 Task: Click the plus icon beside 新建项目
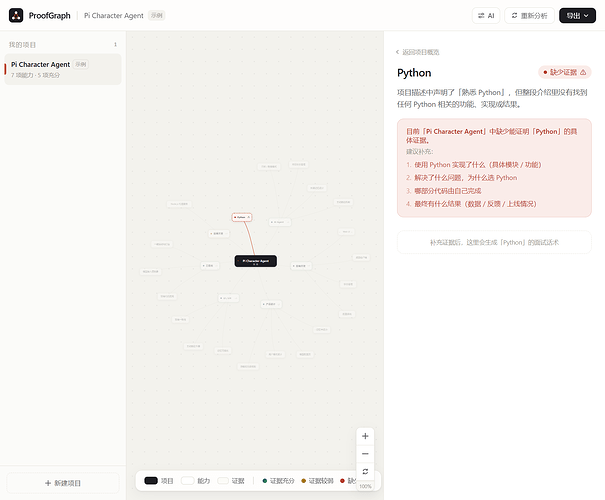pos(48,483)
